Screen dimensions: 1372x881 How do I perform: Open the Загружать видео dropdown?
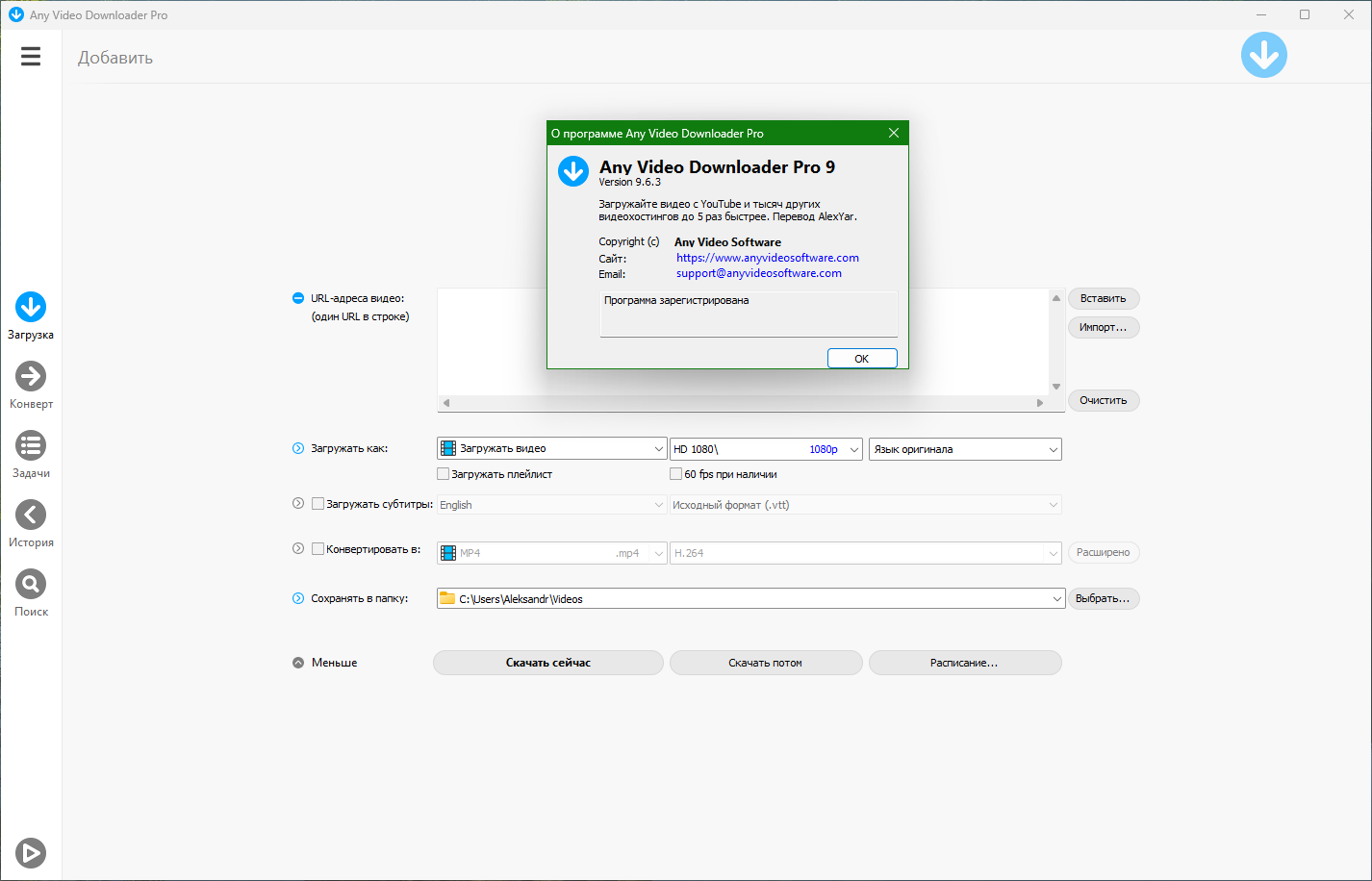tap(552, 448)
